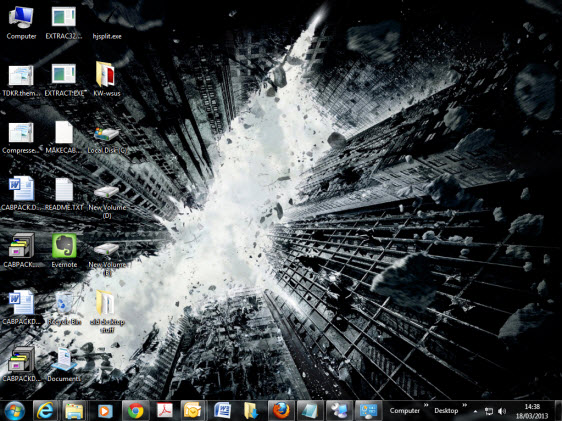The height and width of the screenshot is (421, 562).
Task: Launch Windows Media Player from taskbar
Action: 105,411
